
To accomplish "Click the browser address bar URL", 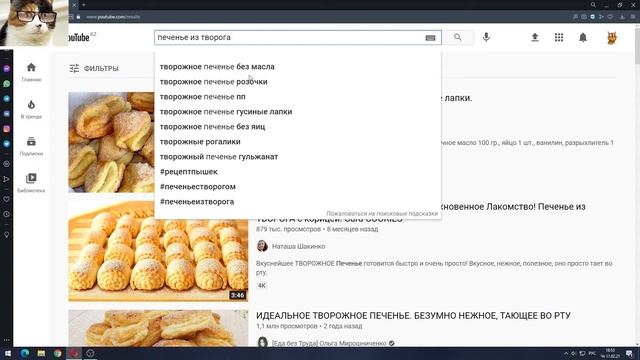I will click(113, 17).
